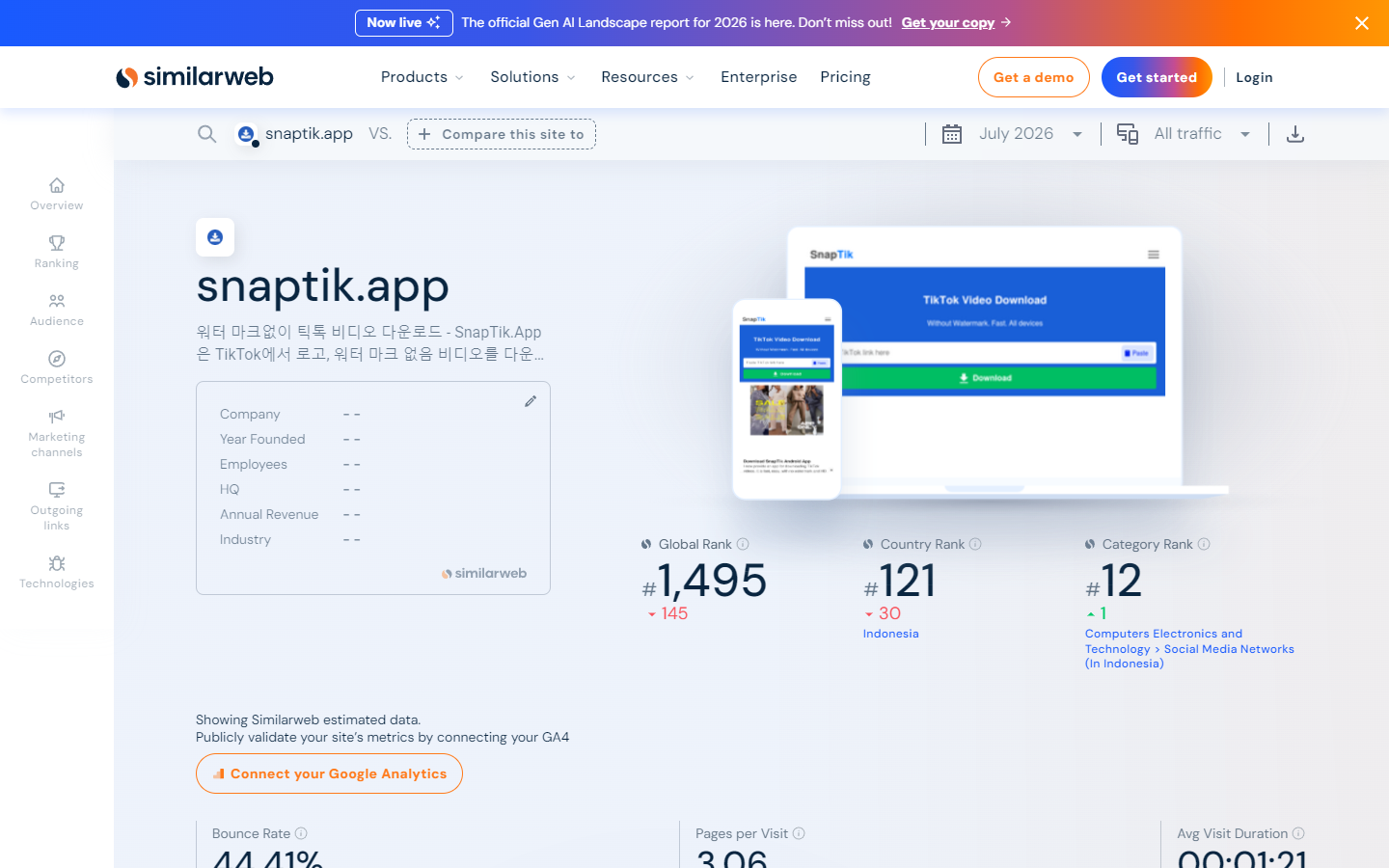Open Overview from the sidebar
The width and height of the screenshot is (1389, 868).
tap(57, 194)
